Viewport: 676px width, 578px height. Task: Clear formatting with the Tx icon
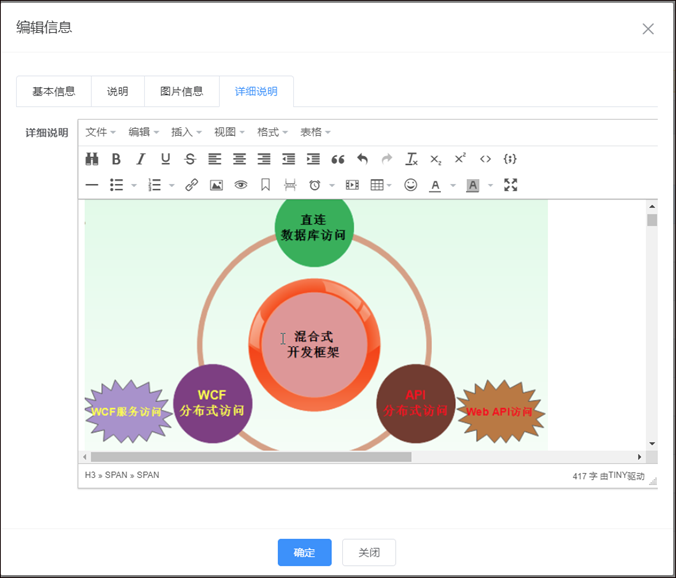tap(411, 159)
